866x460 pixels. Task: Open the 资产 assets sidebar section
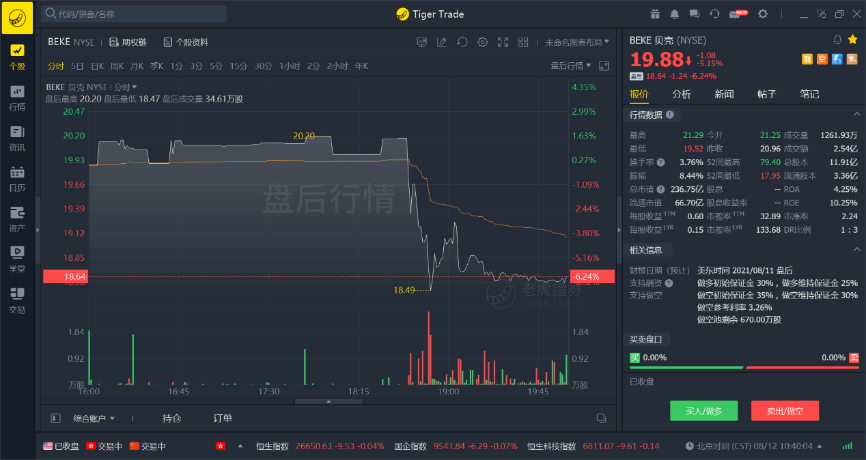point(17,220)
